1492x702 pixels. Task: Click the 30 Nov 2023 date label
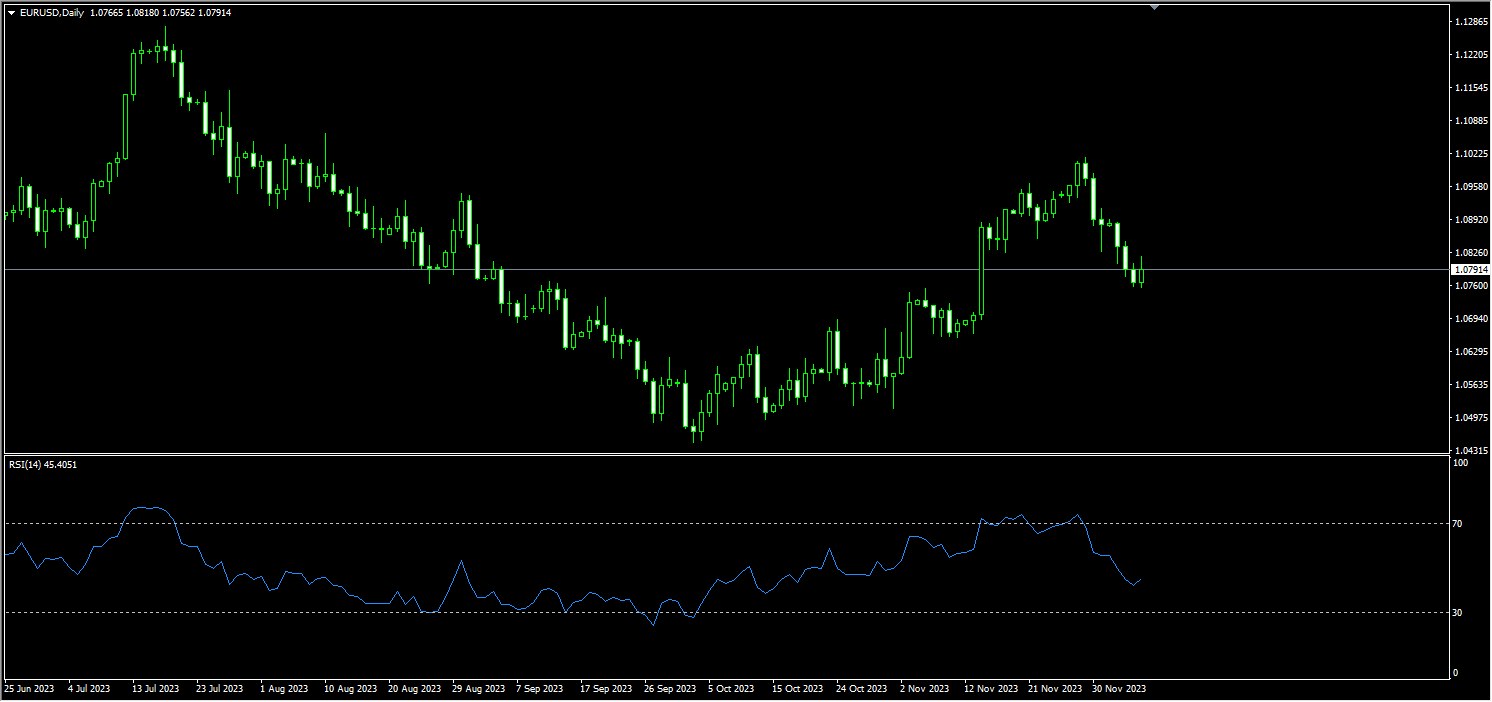point(1119,689)
